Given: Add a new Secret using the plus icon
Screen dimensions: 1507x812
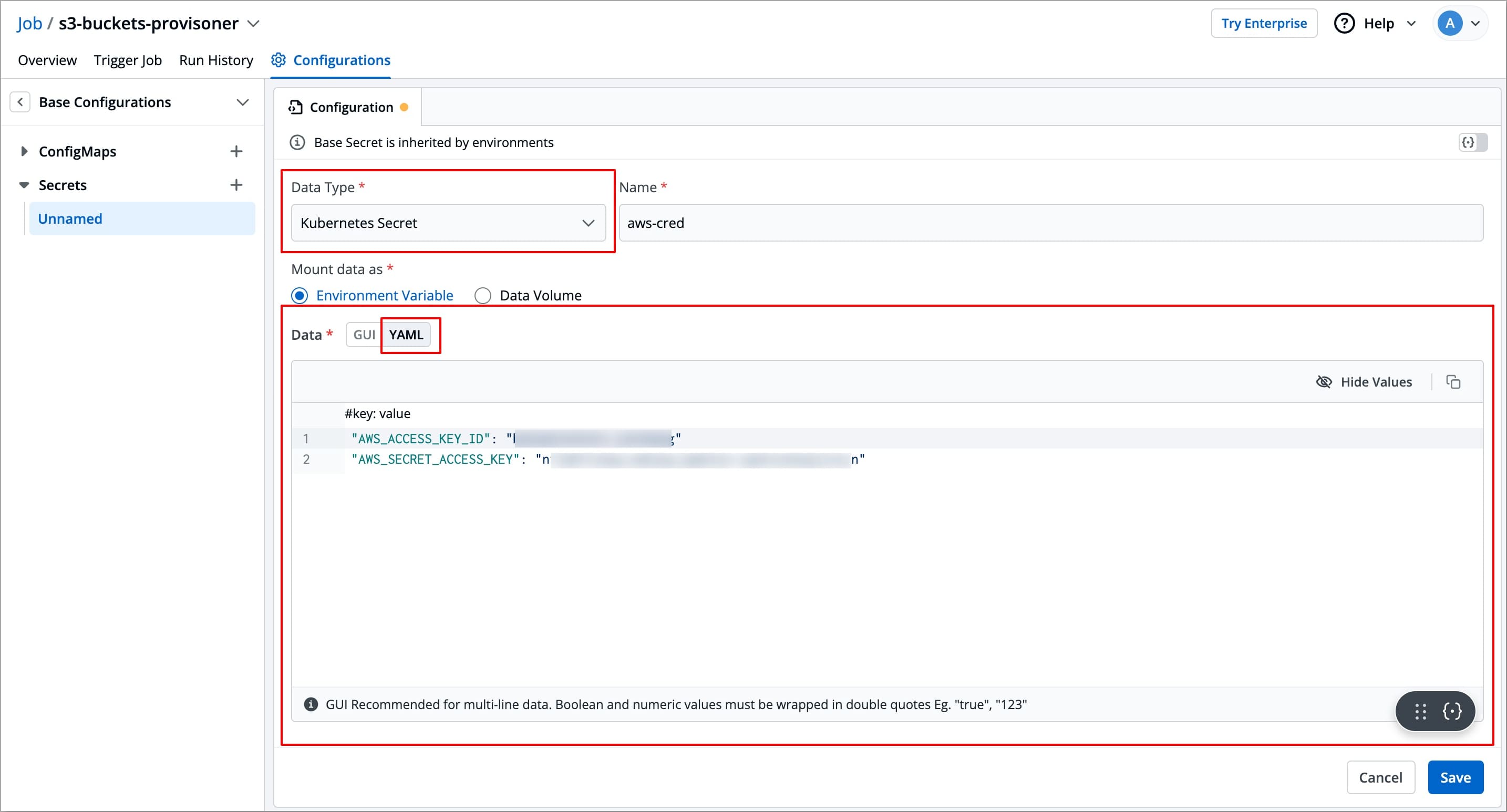Looking at the screenshot, I should coord(236,184).
